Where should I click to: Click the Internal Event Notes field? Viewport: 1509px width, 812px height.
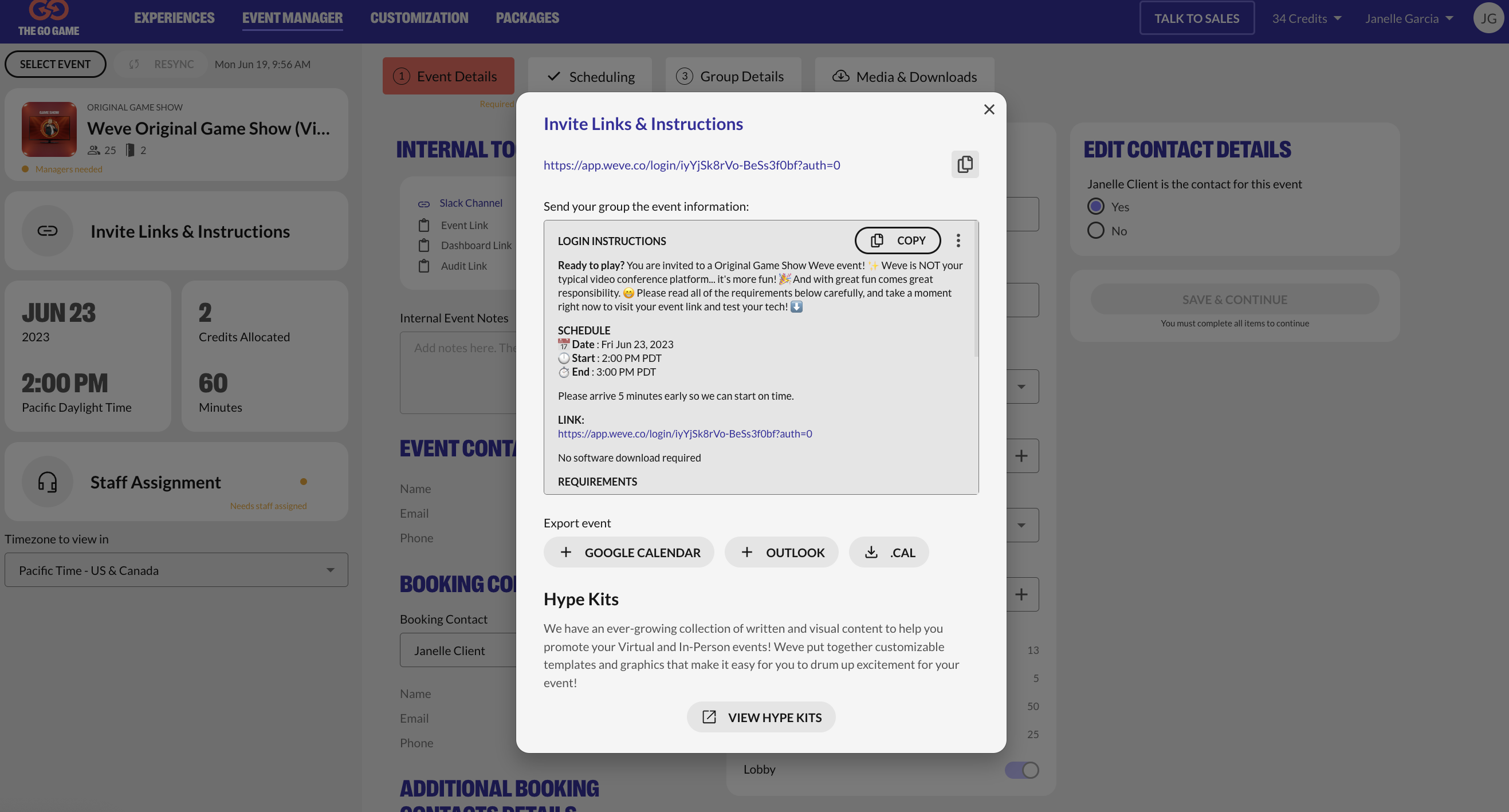click(x=458, y=373)
